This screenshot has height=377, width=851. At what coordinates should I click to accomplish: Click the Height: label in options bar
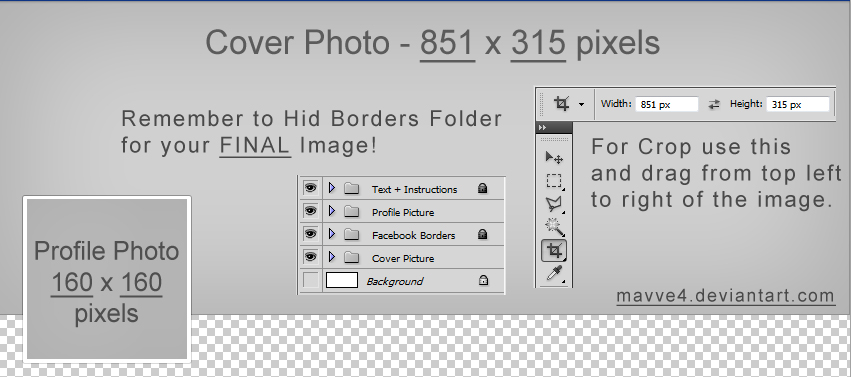tap(746, 104)
